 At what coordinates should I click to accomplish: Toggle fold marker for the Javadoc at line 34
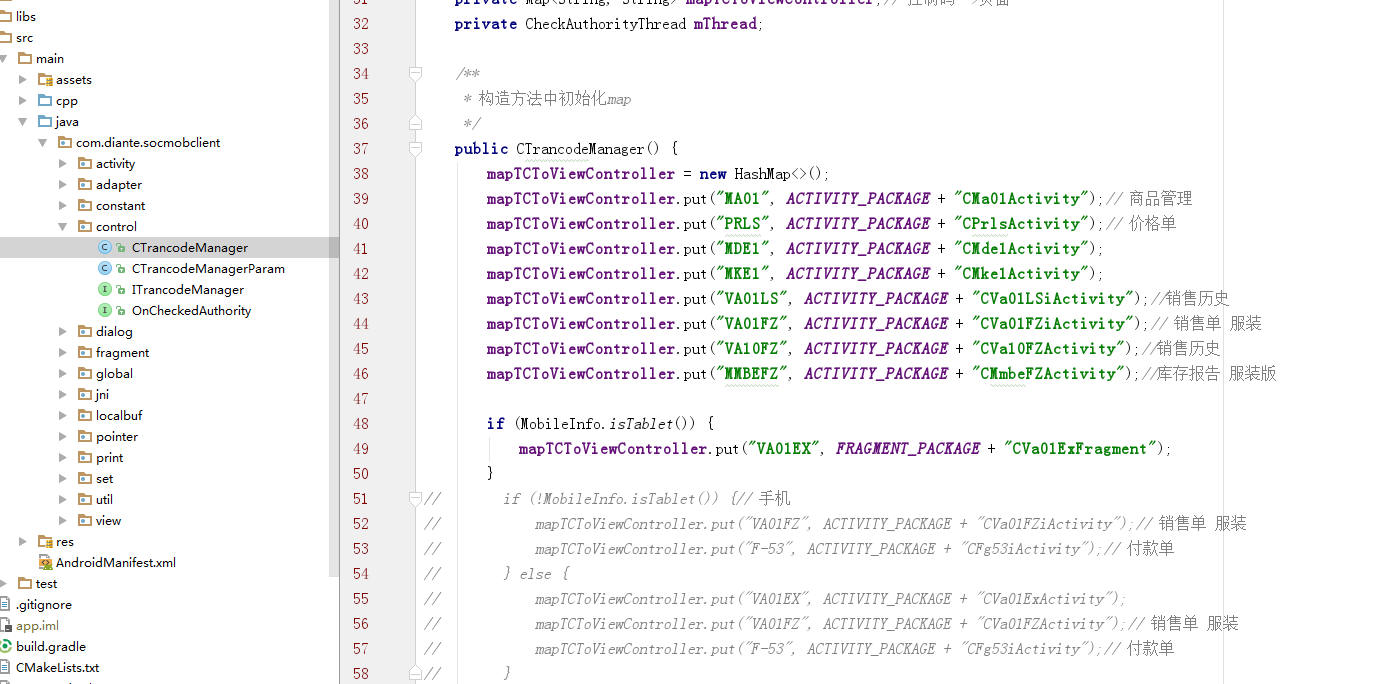point(415,74)
